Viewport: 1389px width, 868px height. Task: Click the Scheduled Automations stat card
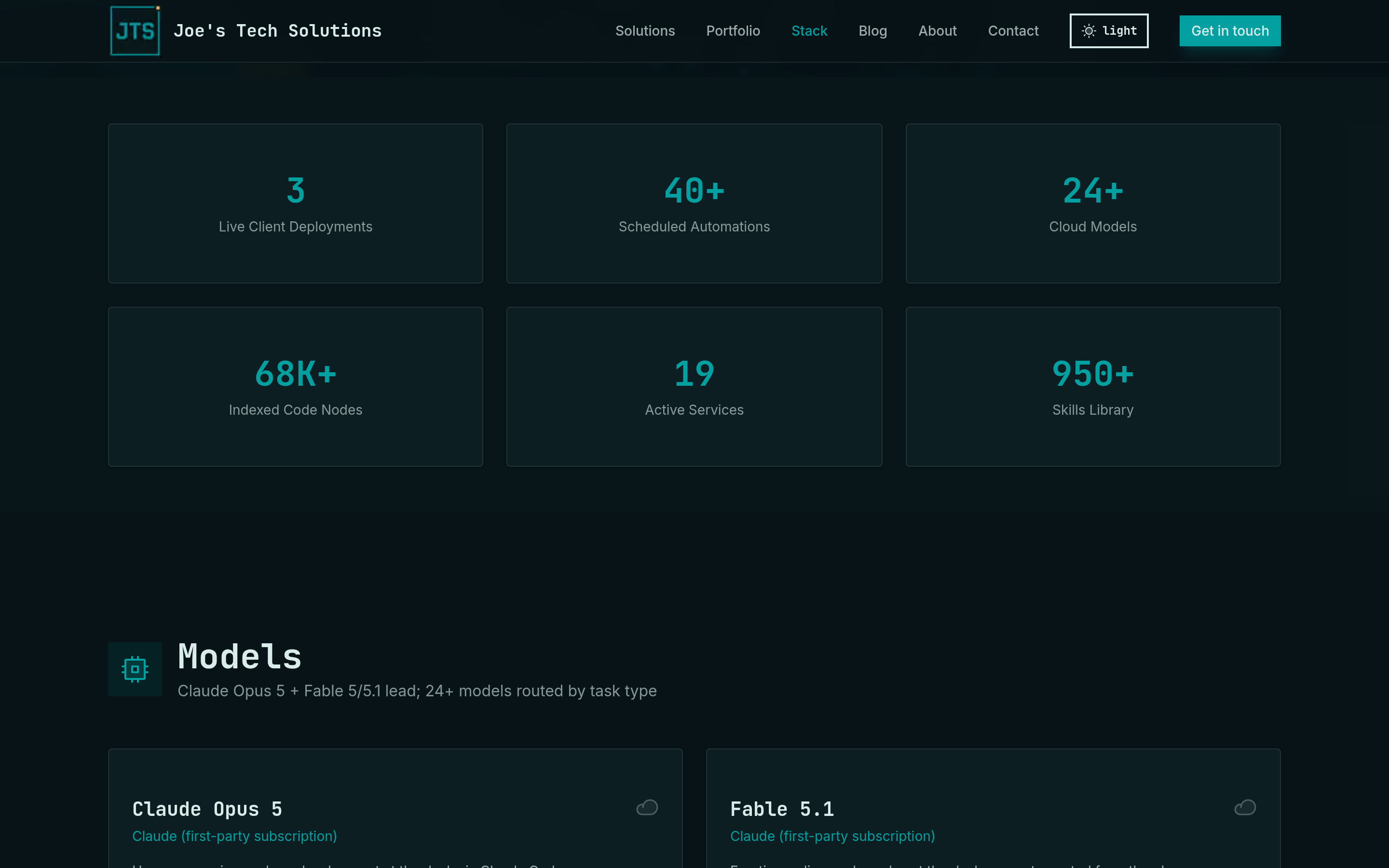pos(694,203)
